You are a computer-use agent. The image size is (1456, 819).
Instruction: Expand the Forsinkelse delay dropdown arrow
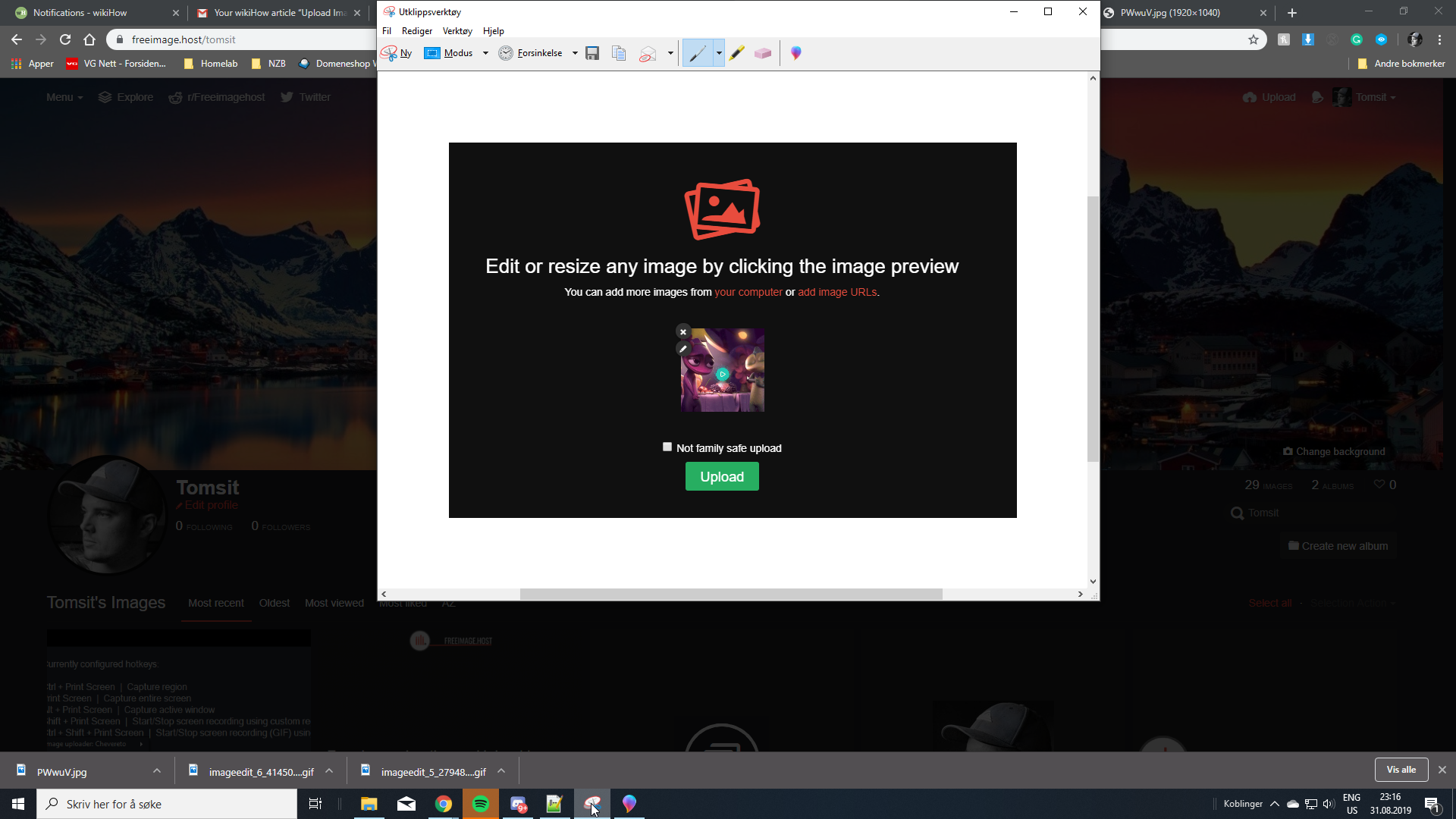(x=575, y=53)
